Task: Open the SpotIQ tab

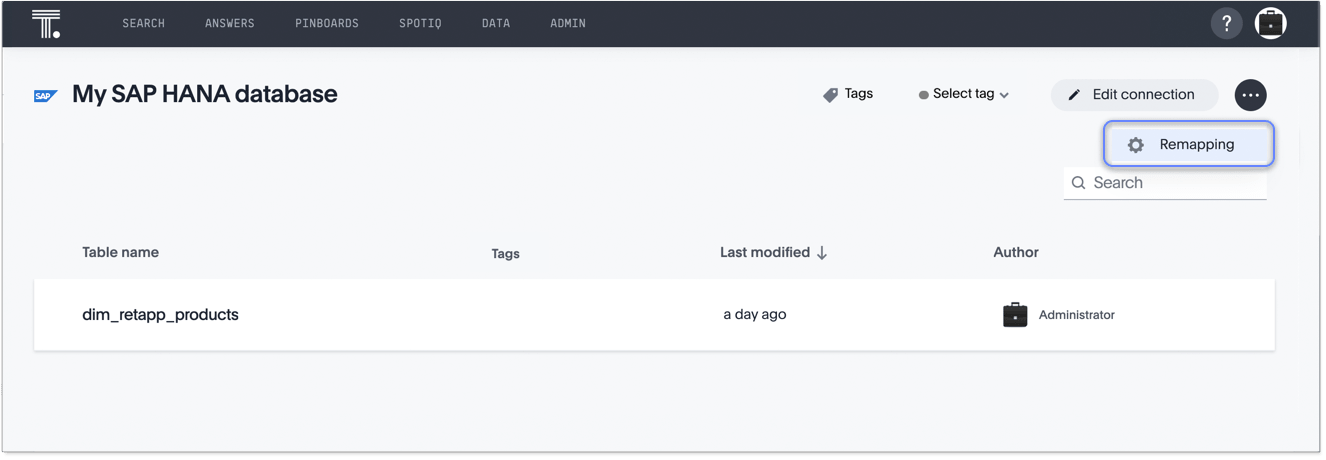Action: click(420, 23)
